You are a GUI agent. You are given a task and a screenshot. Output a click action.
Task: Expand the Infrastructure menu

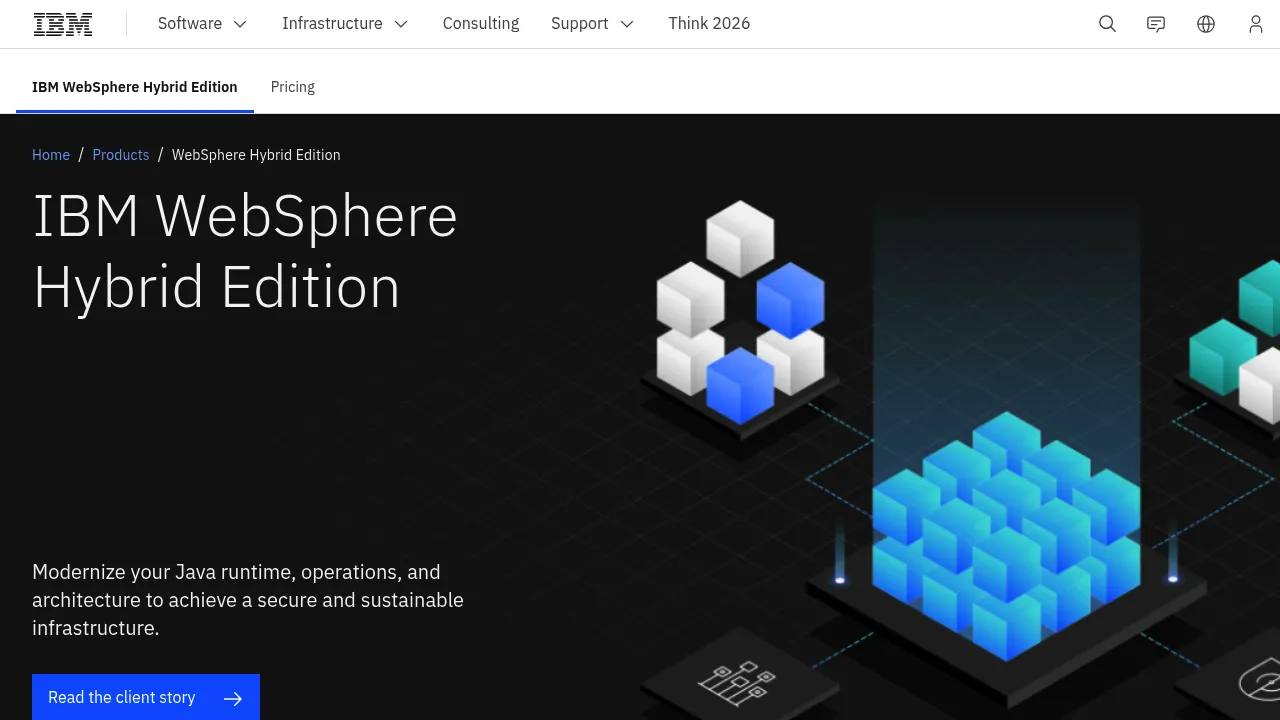pos(345,24)
